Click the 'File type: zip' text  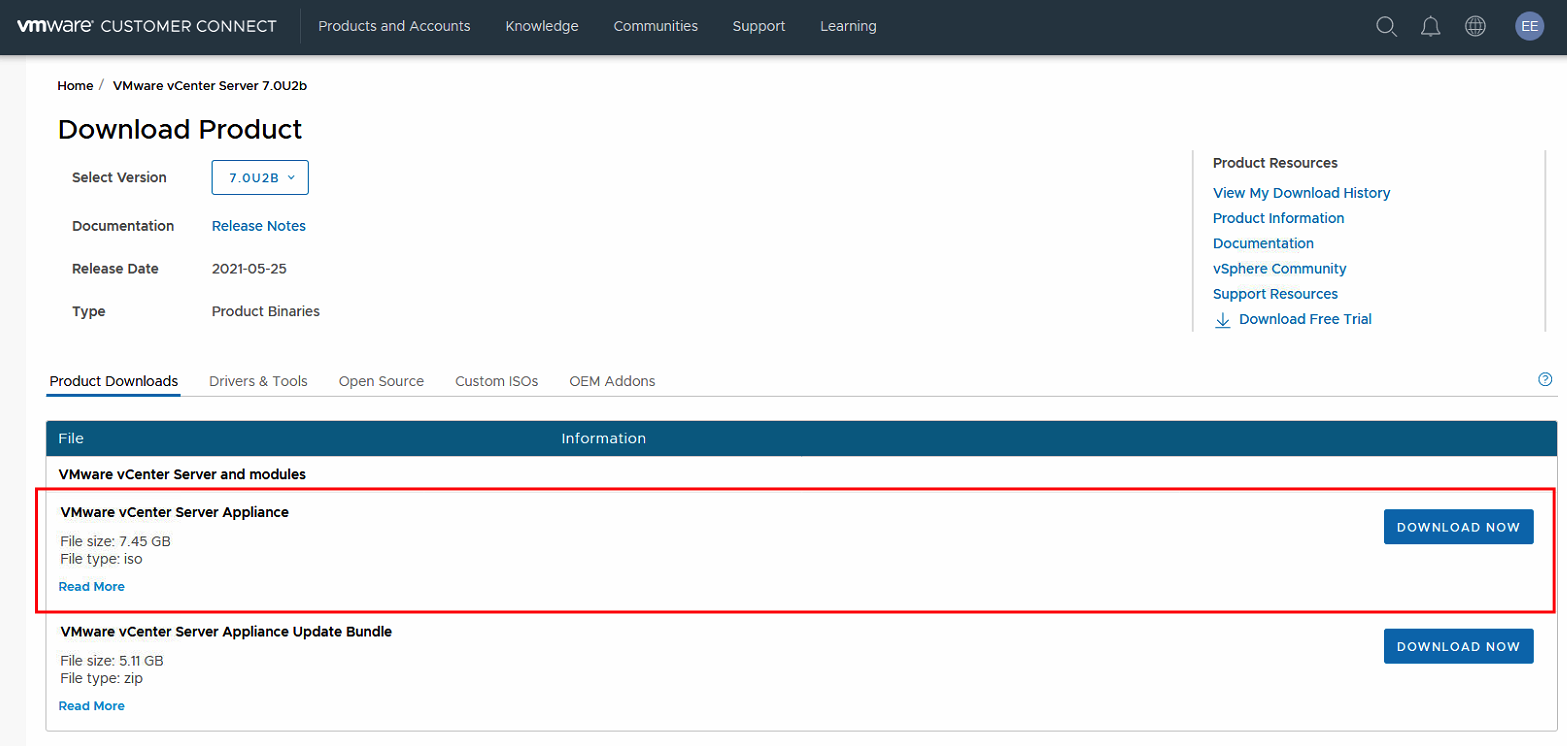coord(101,678)
